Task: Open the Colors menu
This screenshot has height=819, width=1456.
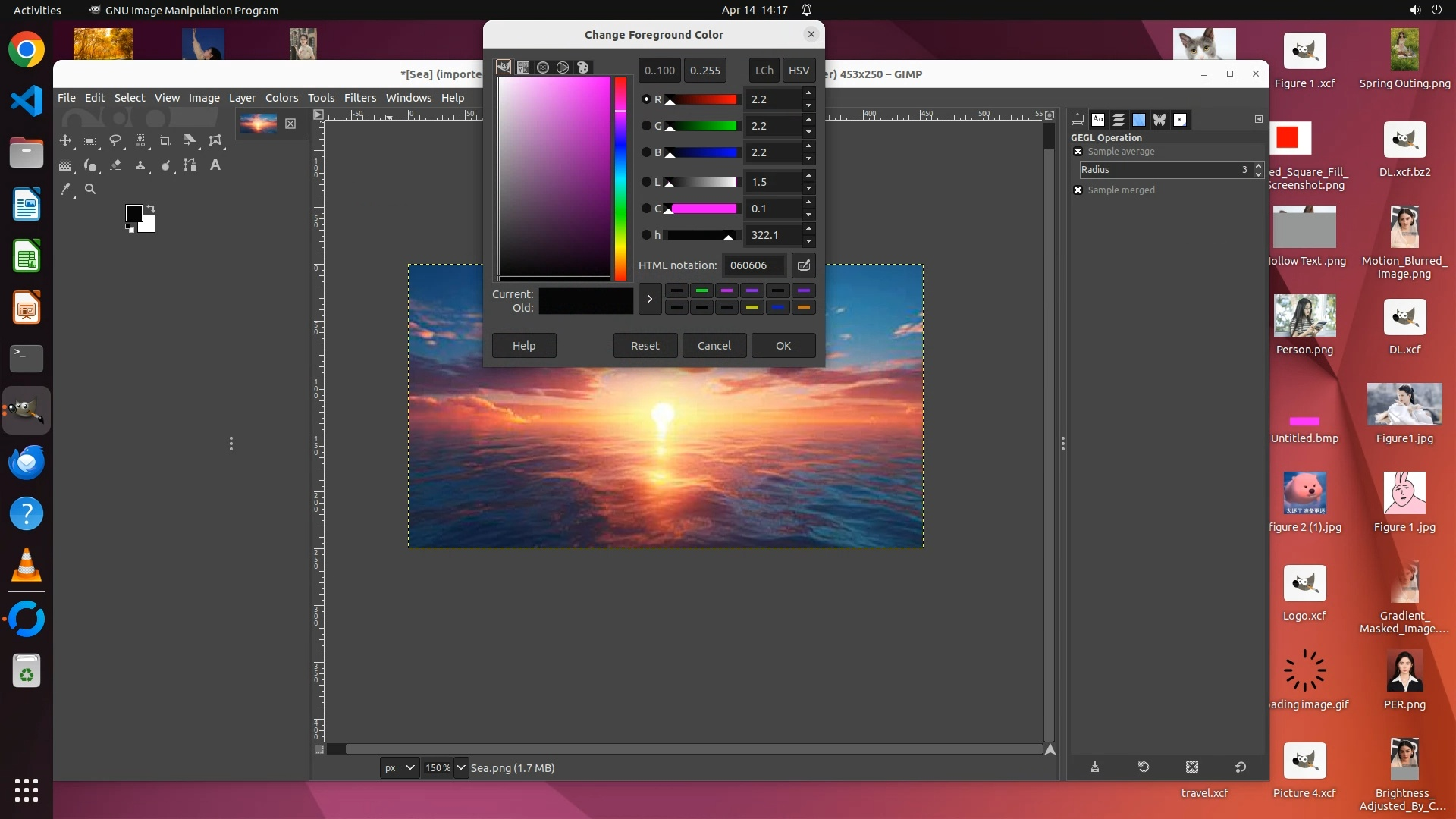Action: (281, 98)
